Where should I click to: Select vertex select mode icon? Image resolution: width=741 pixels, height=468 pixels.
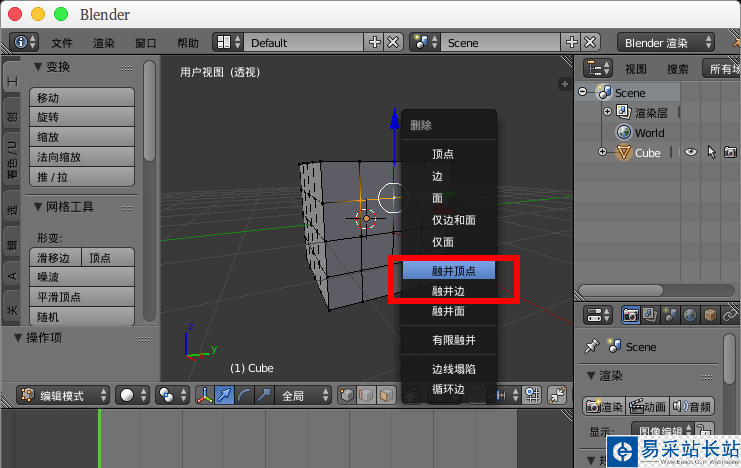346,395
